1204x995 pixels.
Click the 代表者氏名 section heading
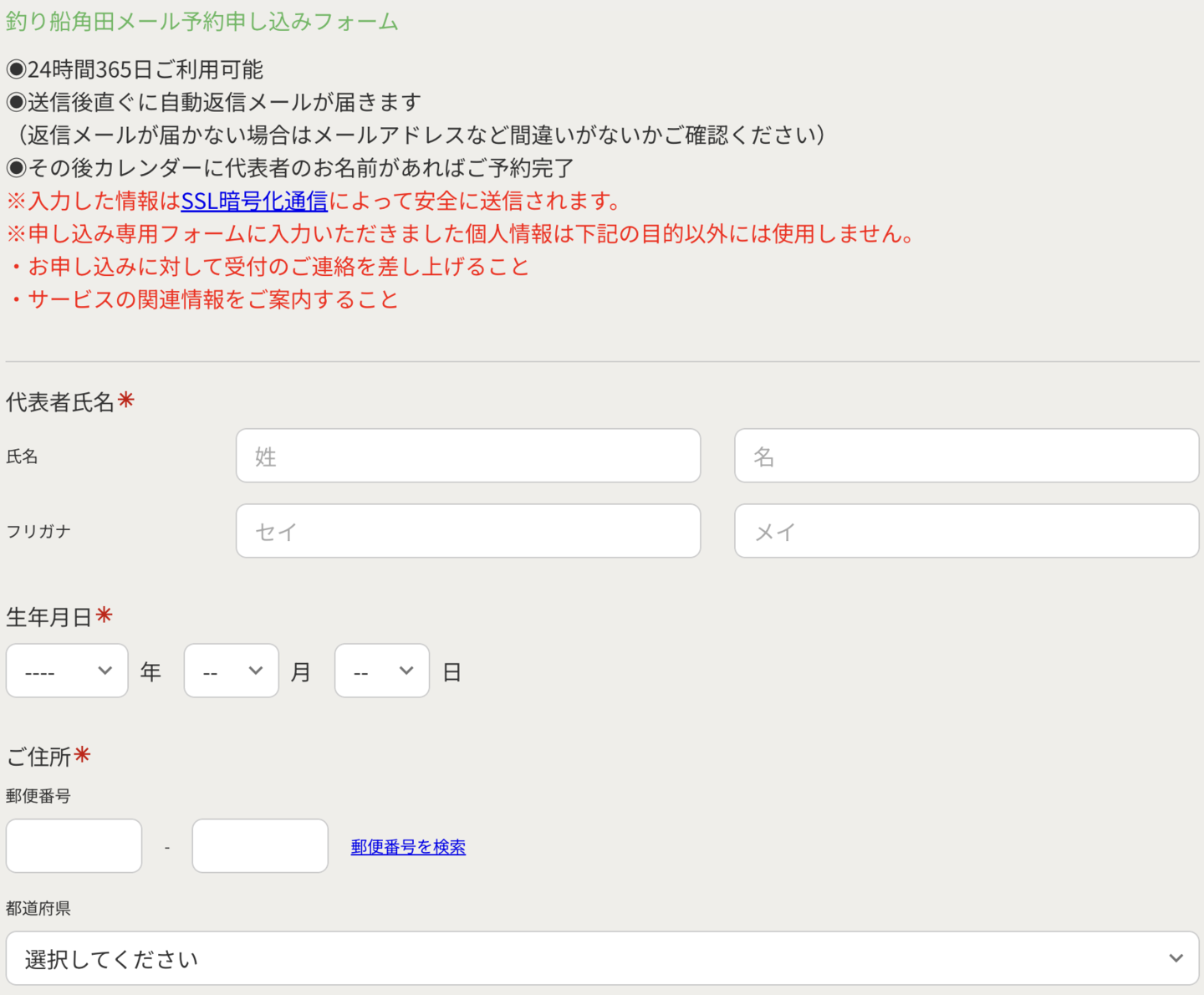pos(60,402)
